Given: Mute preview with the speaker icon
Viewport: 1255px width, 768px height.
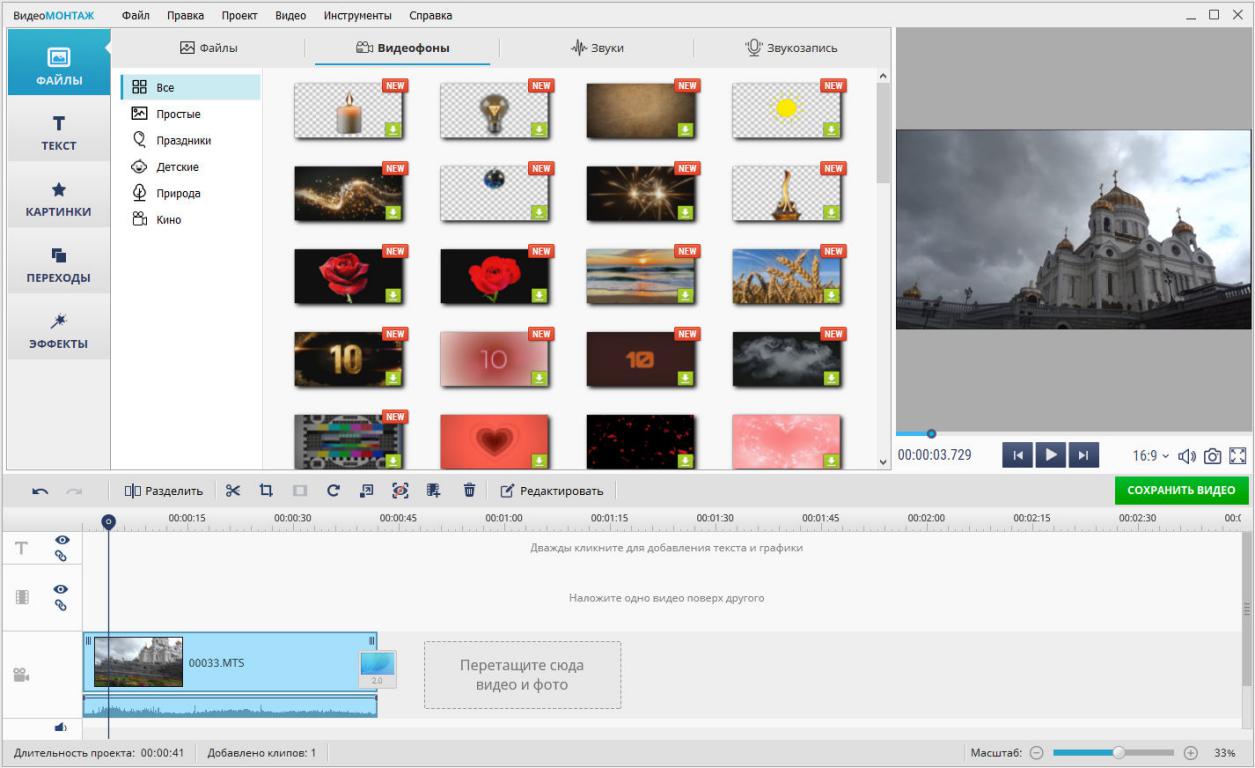Looking at the screenshot, I should coord(1187,456).
